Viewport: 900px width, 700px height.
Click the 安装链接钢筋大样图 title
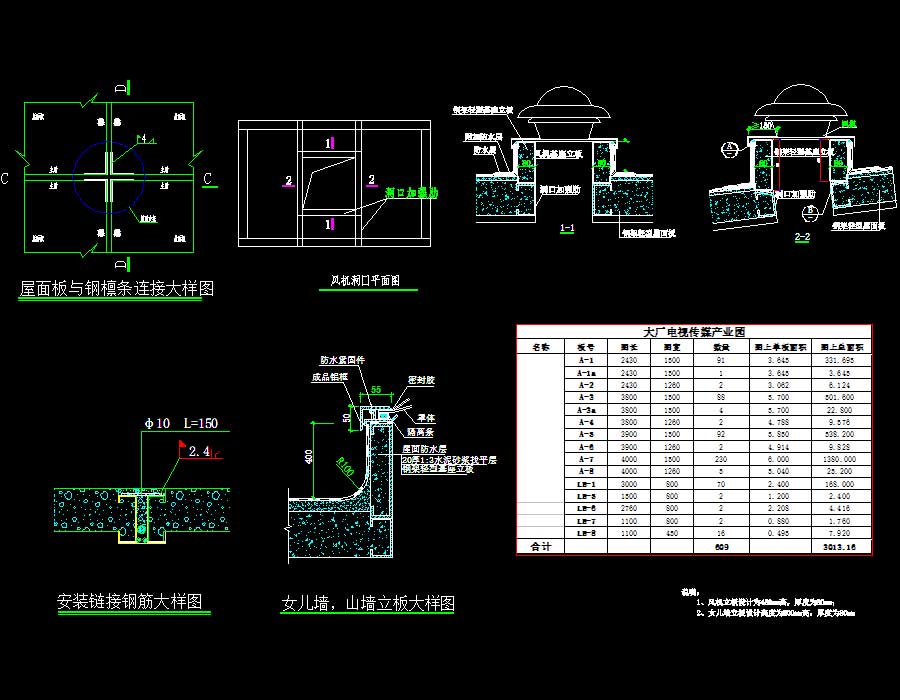(x=130, y=601)
